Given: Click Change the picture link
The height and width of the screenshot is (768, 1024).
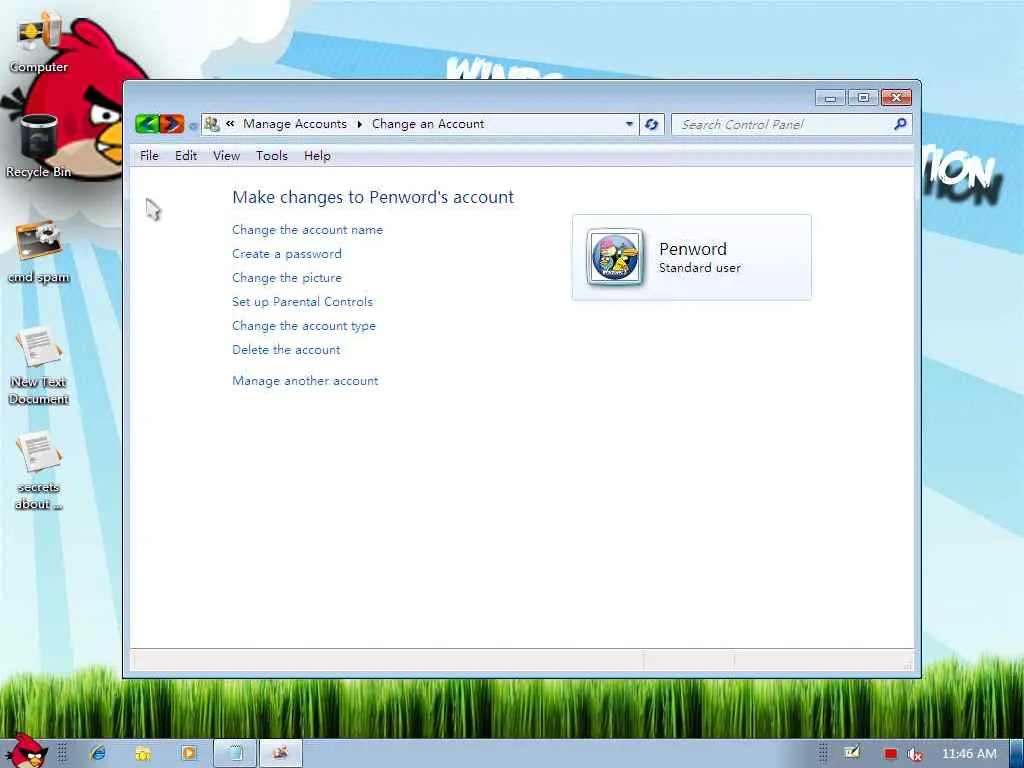Looking at the screenshot, I should point(287,278).
